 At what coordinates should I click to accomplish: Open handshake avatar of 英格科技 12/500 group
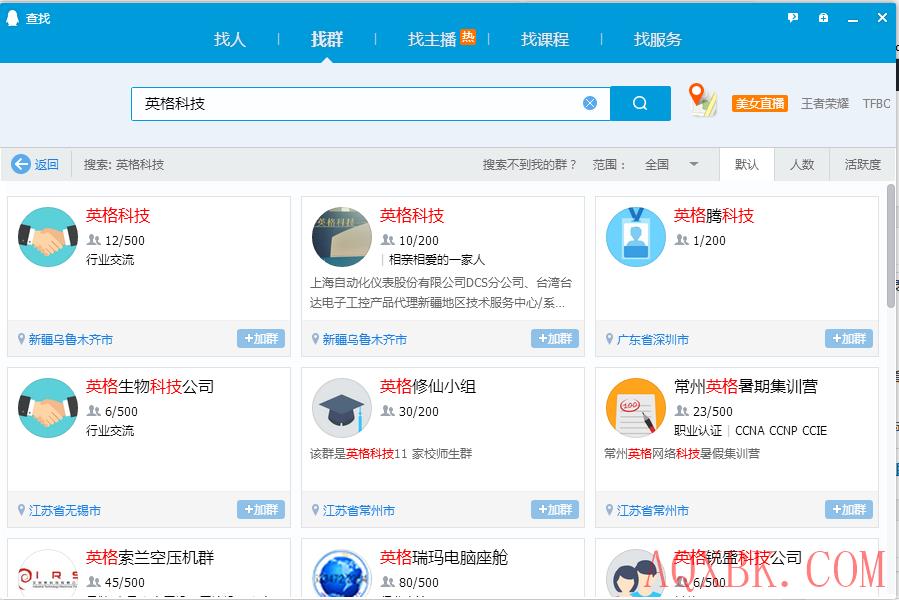[48, 237]
